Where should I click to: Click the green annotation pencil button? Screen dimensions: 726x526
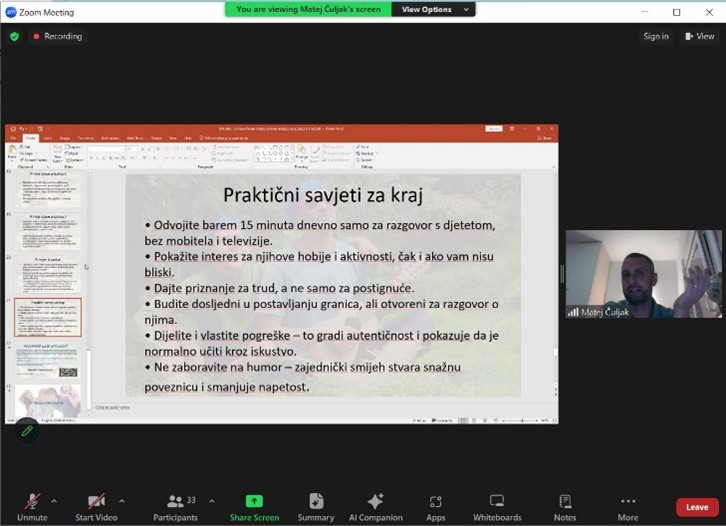pos(27,431)
